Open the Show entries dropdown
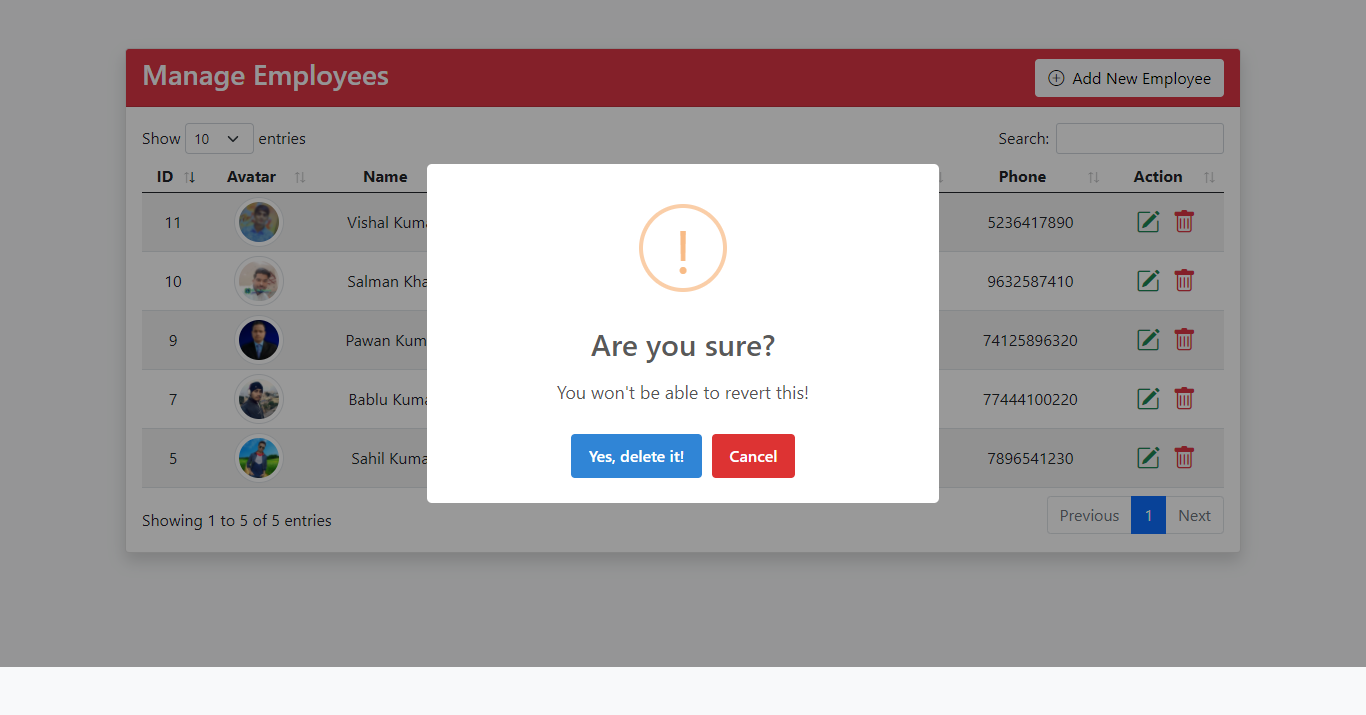1366x715 pixels. pos(219,138)
